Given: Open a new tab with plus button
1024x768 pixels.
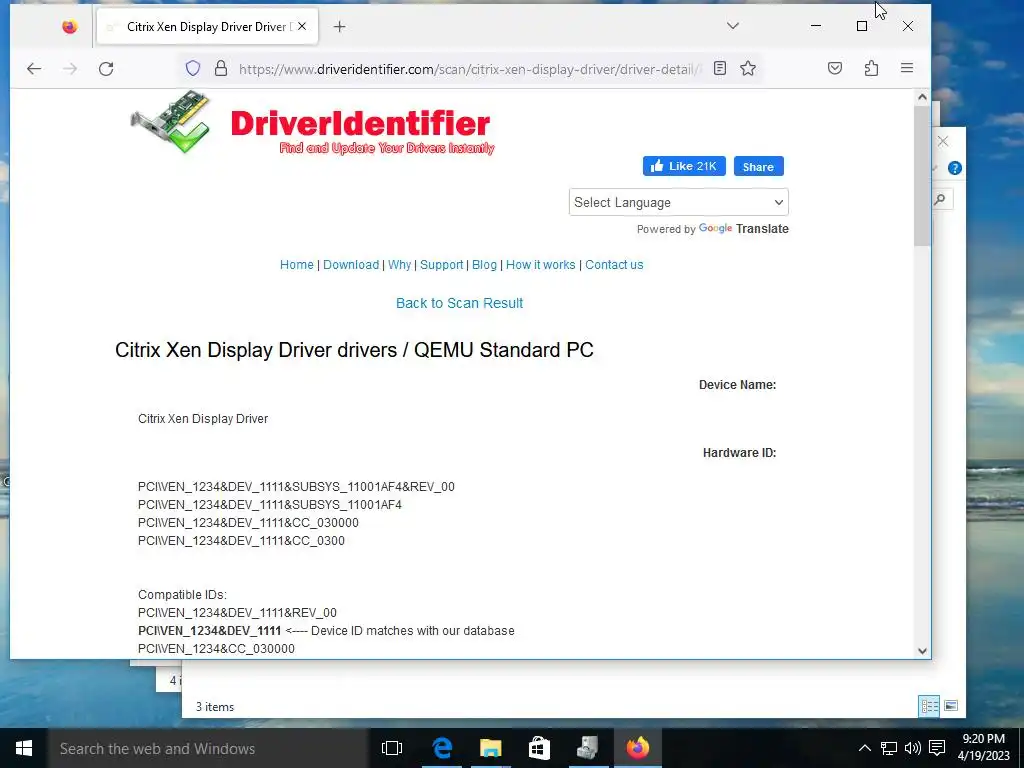Looking at the screenshot, I should pos(339,27).
